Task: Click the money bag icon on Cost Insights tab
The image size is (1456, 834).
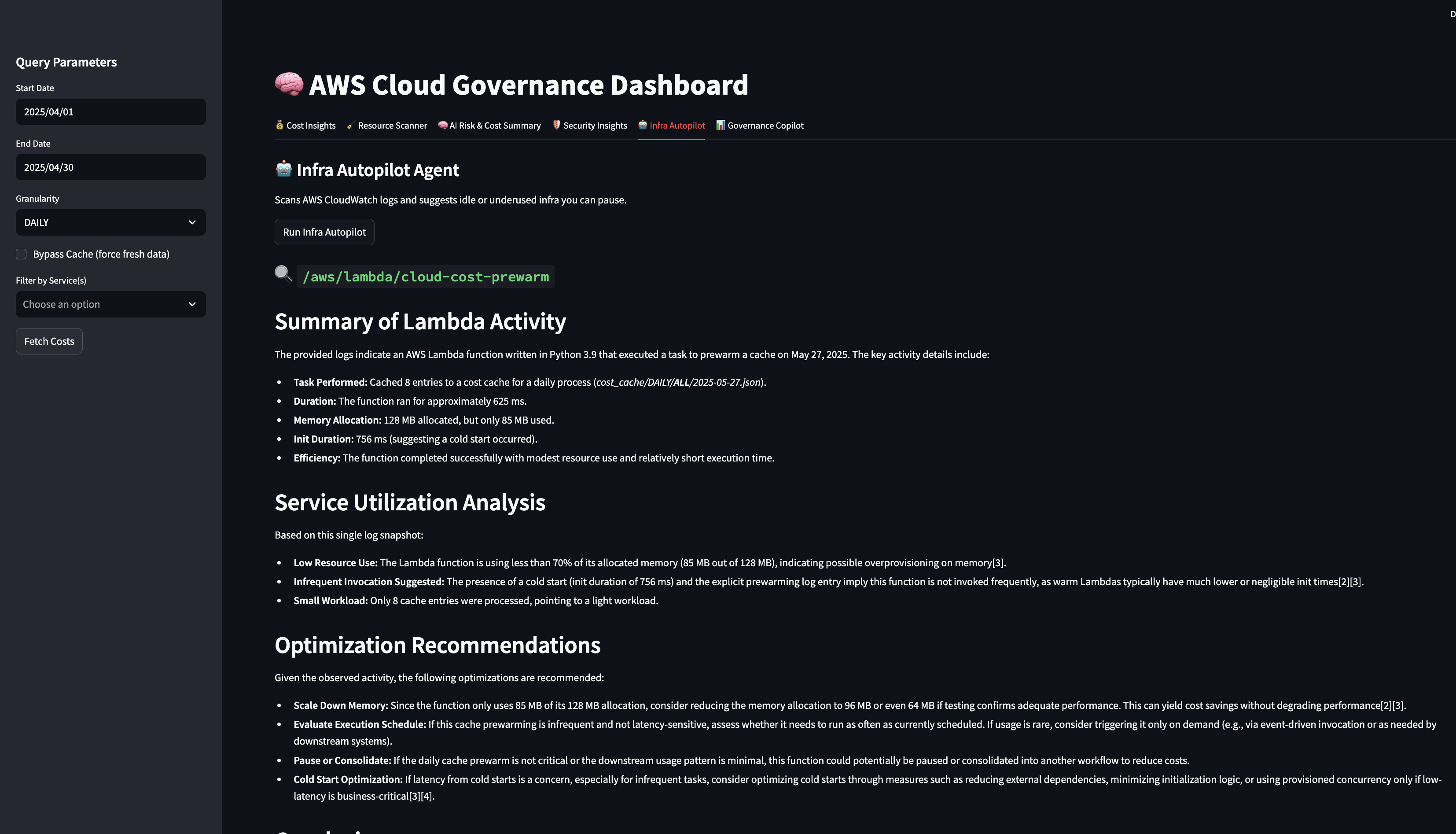Action: [279, 125]
